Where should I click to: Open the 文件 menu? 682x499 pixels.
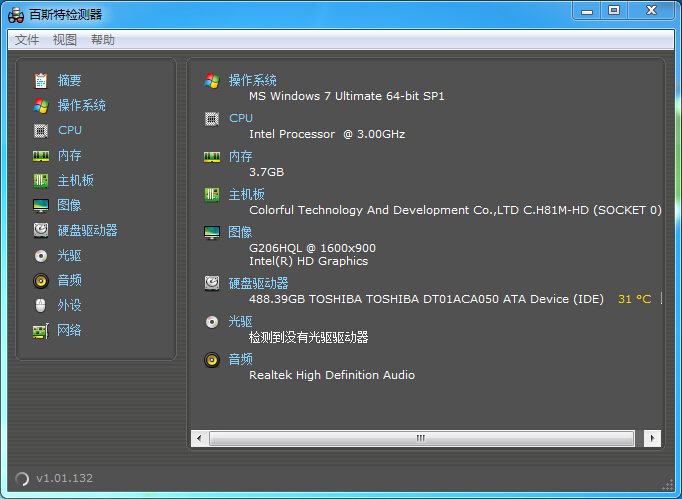point(27,40)
